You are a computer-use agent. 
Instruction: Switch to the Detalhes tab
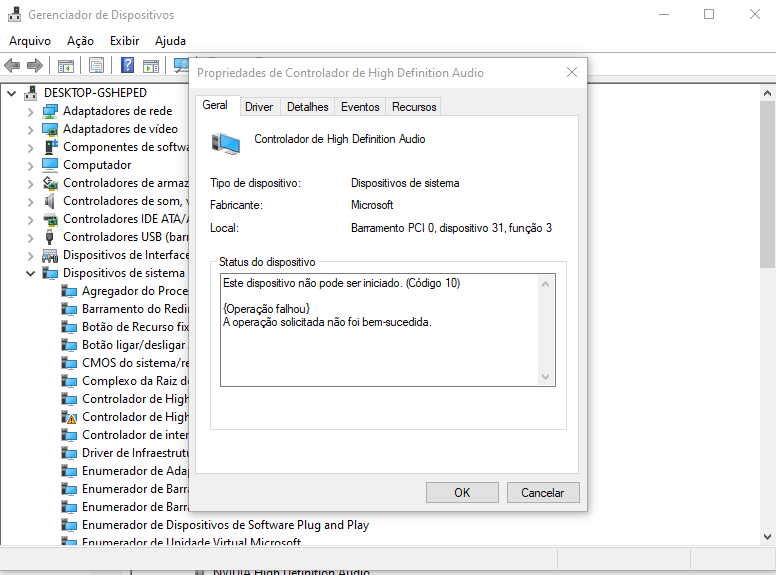click(307, 107)
